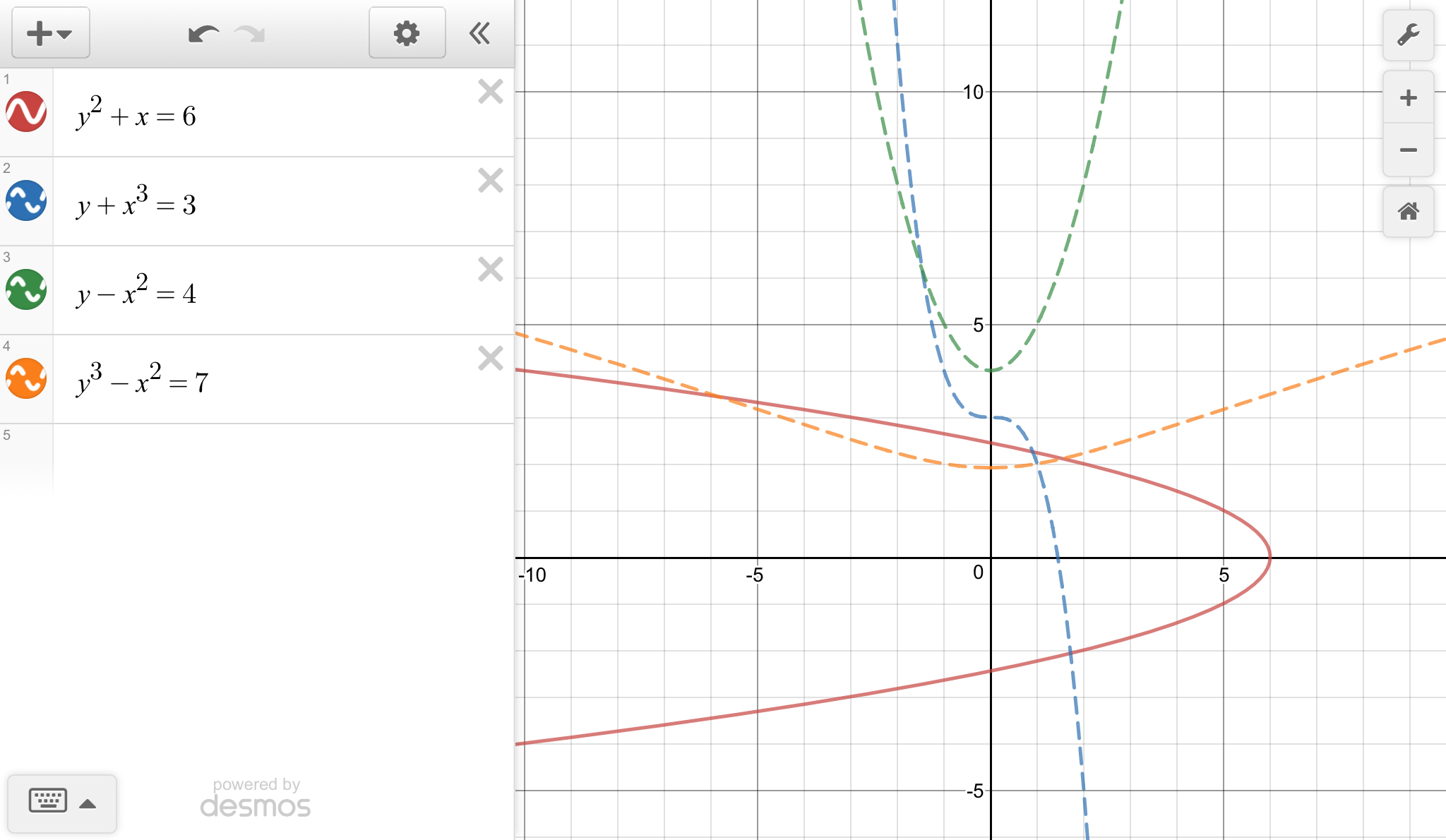Image resolution: width=1446 pixels, height=840 pixels.
Task: Zoom out of the graph
Action: pyautogui.click(x=1408, y=150)
